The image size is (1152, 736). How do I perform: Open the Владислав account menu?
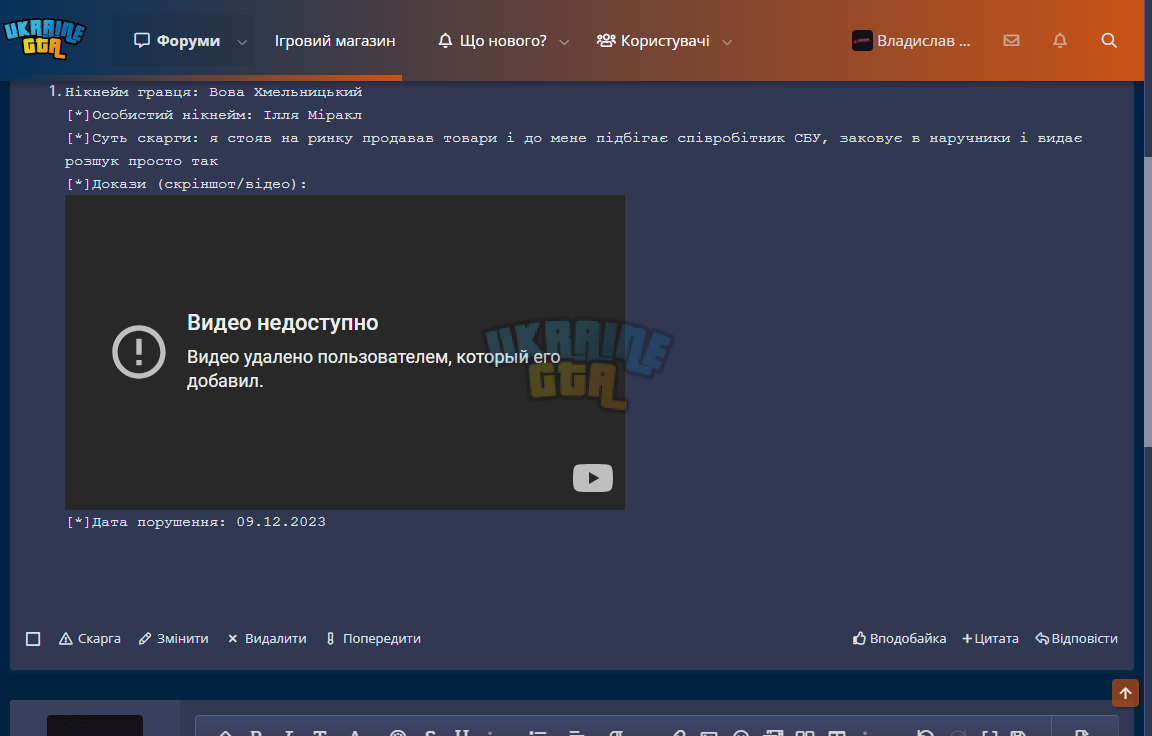point(911,41)
